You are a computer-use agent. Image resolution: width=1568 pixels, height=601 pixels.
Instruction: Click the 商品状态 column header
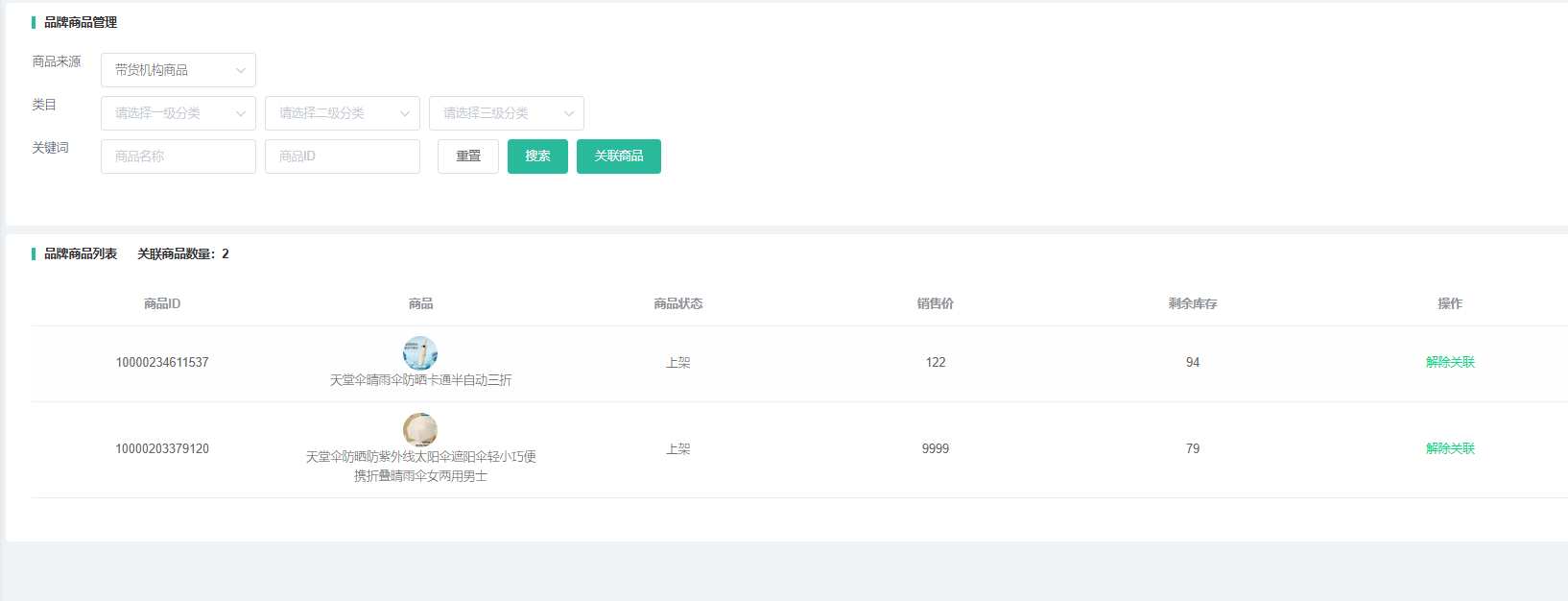pos(678,303)
